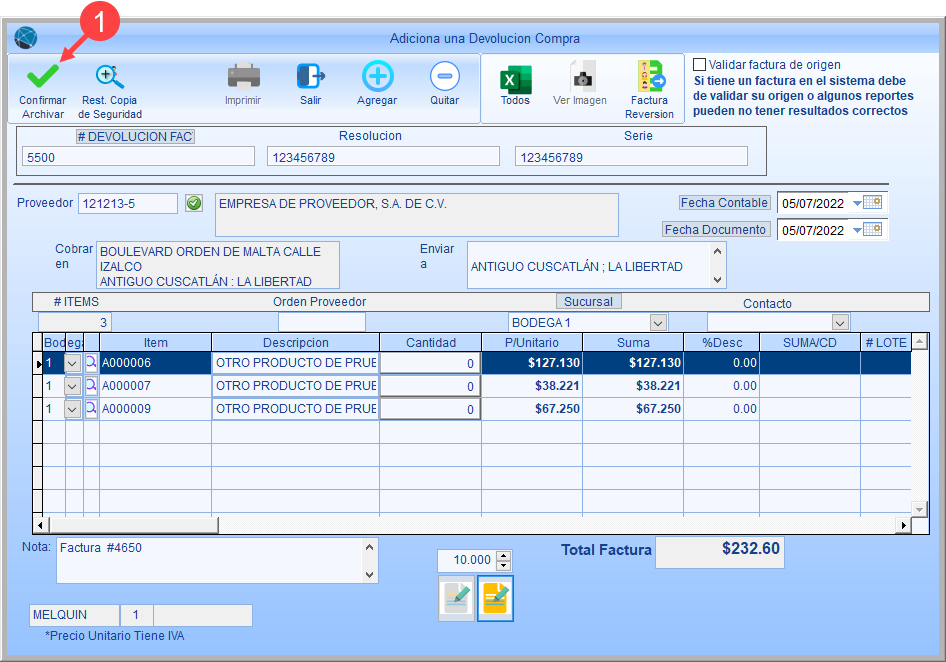Open bodega dropdown in A000007 row
The height and width of the screenshot is (662, 946).
pos(72,386)
